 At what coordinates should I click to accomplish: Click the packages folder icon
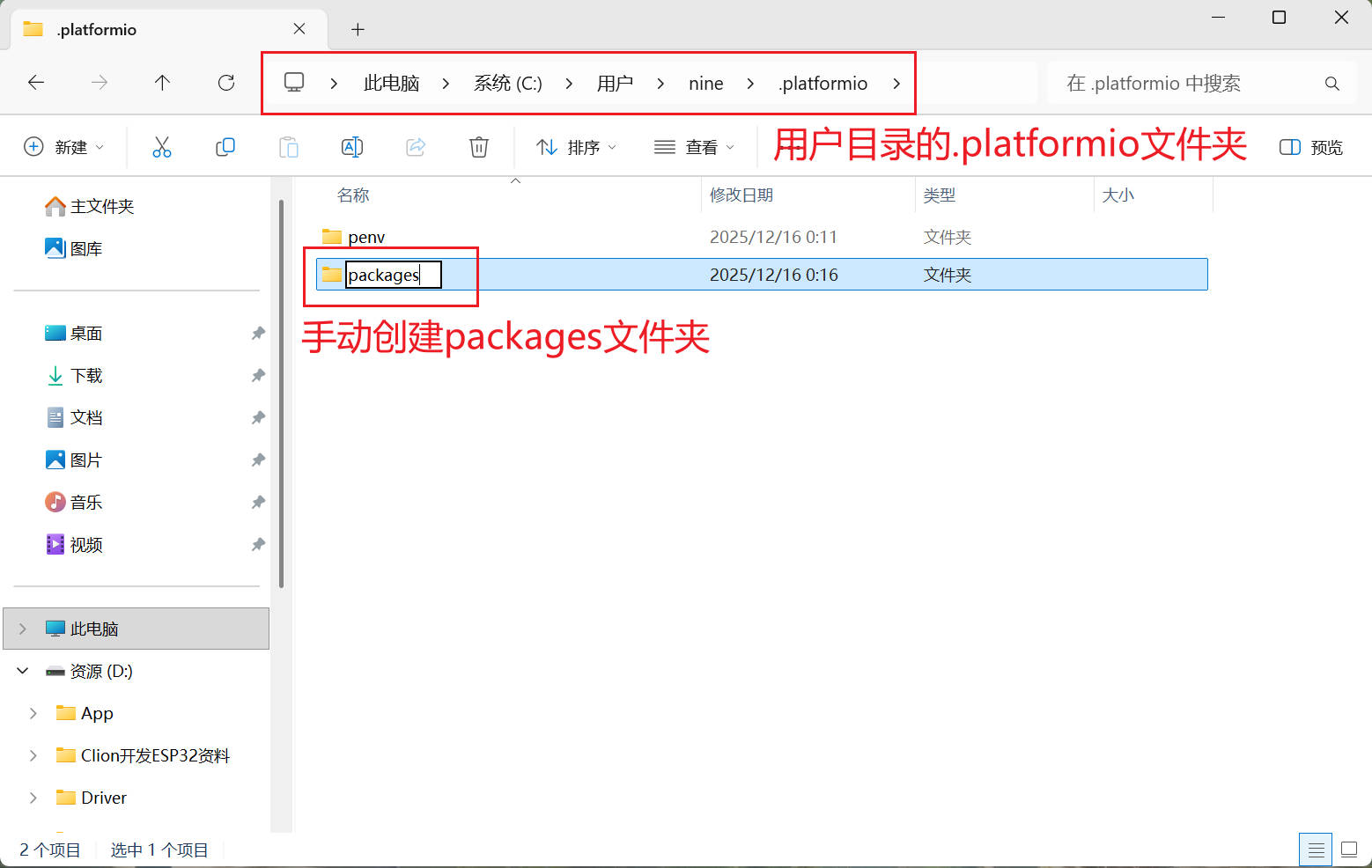(332, 275)
